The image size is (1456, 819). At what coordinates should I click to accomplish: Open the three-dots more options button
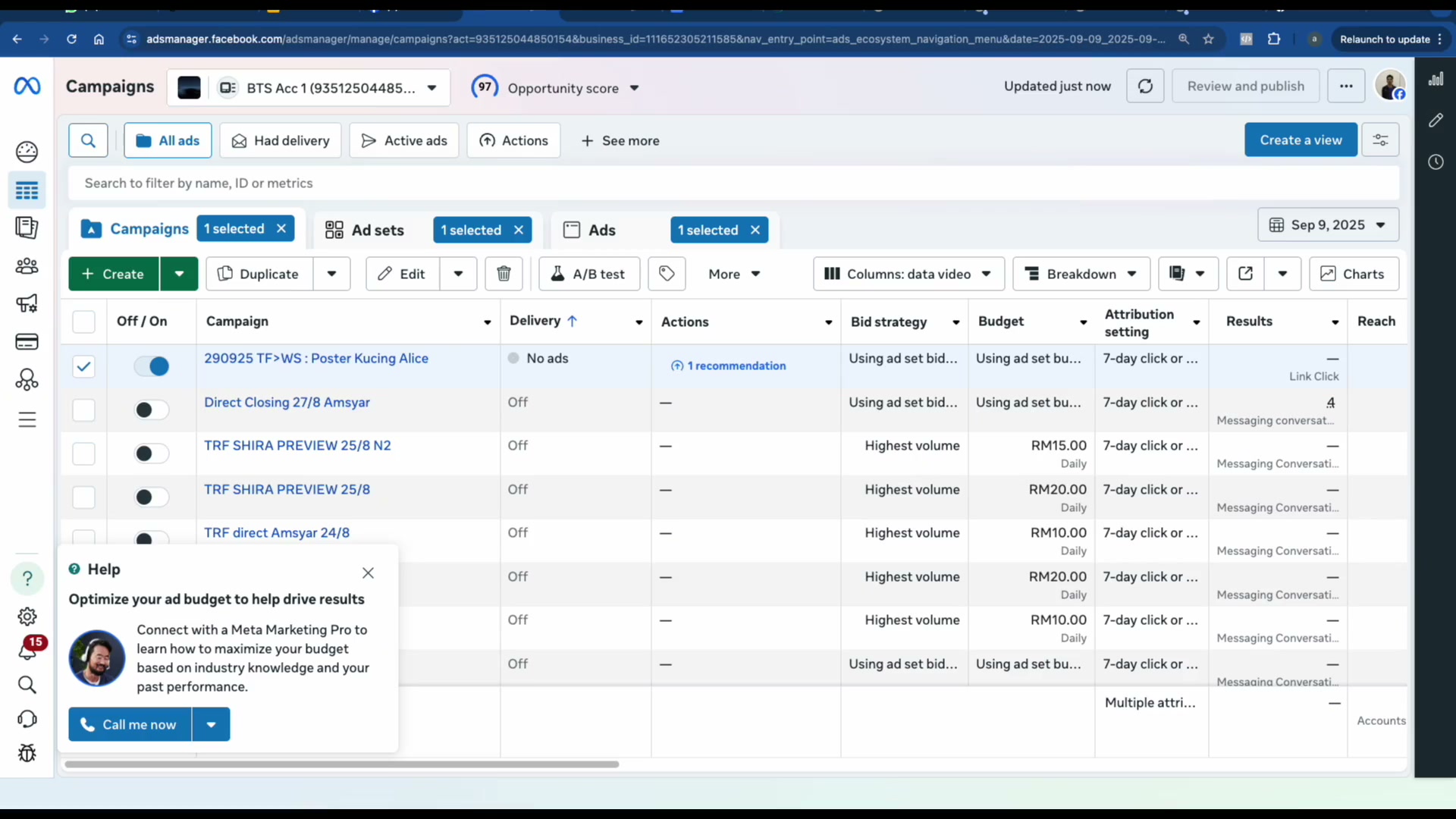(1346, 86)
